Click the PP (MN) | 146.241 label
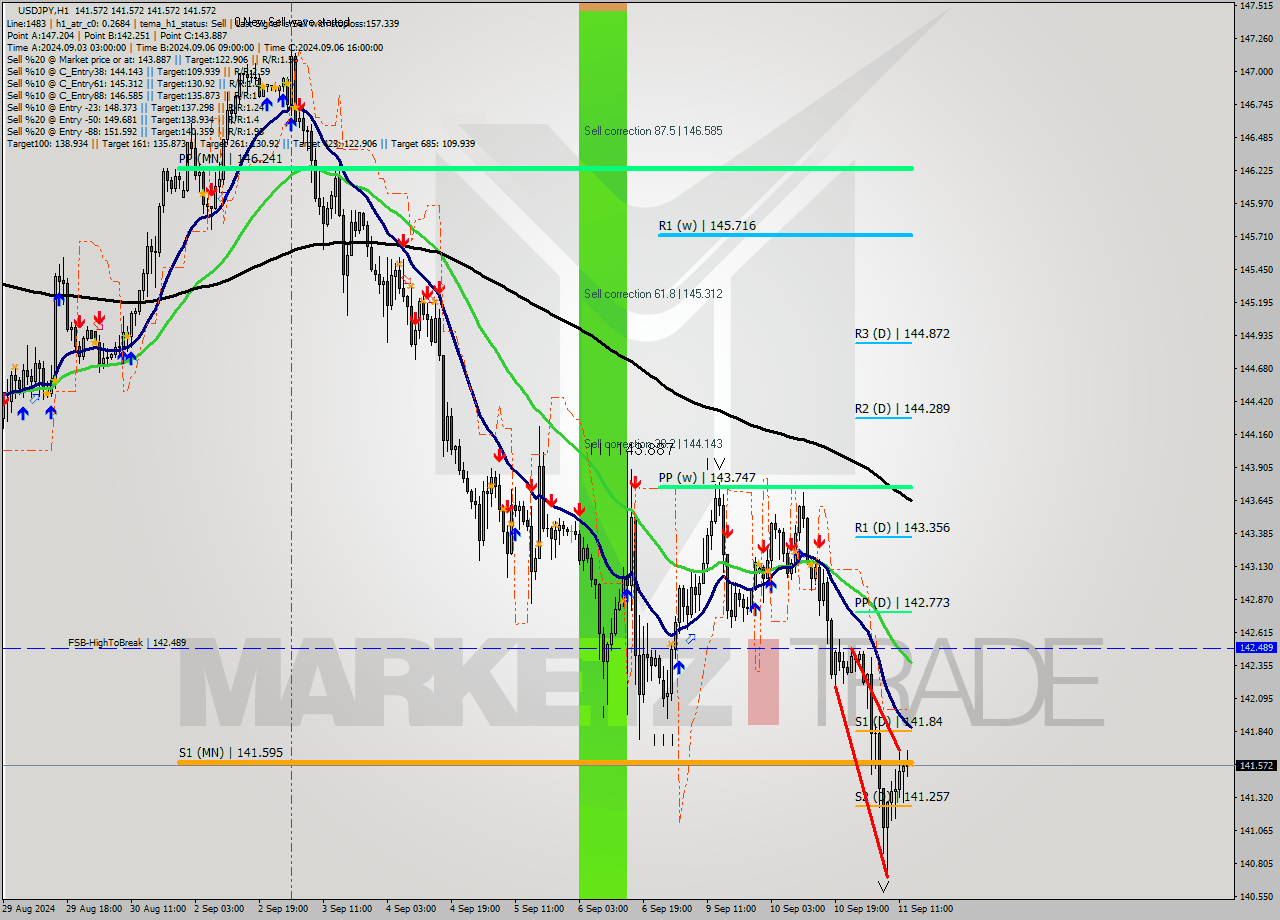Screen dimensions: 1280x920 point(230,159)
